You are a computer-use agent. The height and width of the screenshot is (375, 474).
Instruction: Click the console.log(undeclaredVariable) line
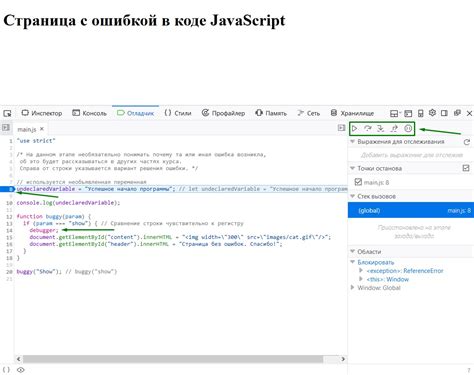click(68, 203)
